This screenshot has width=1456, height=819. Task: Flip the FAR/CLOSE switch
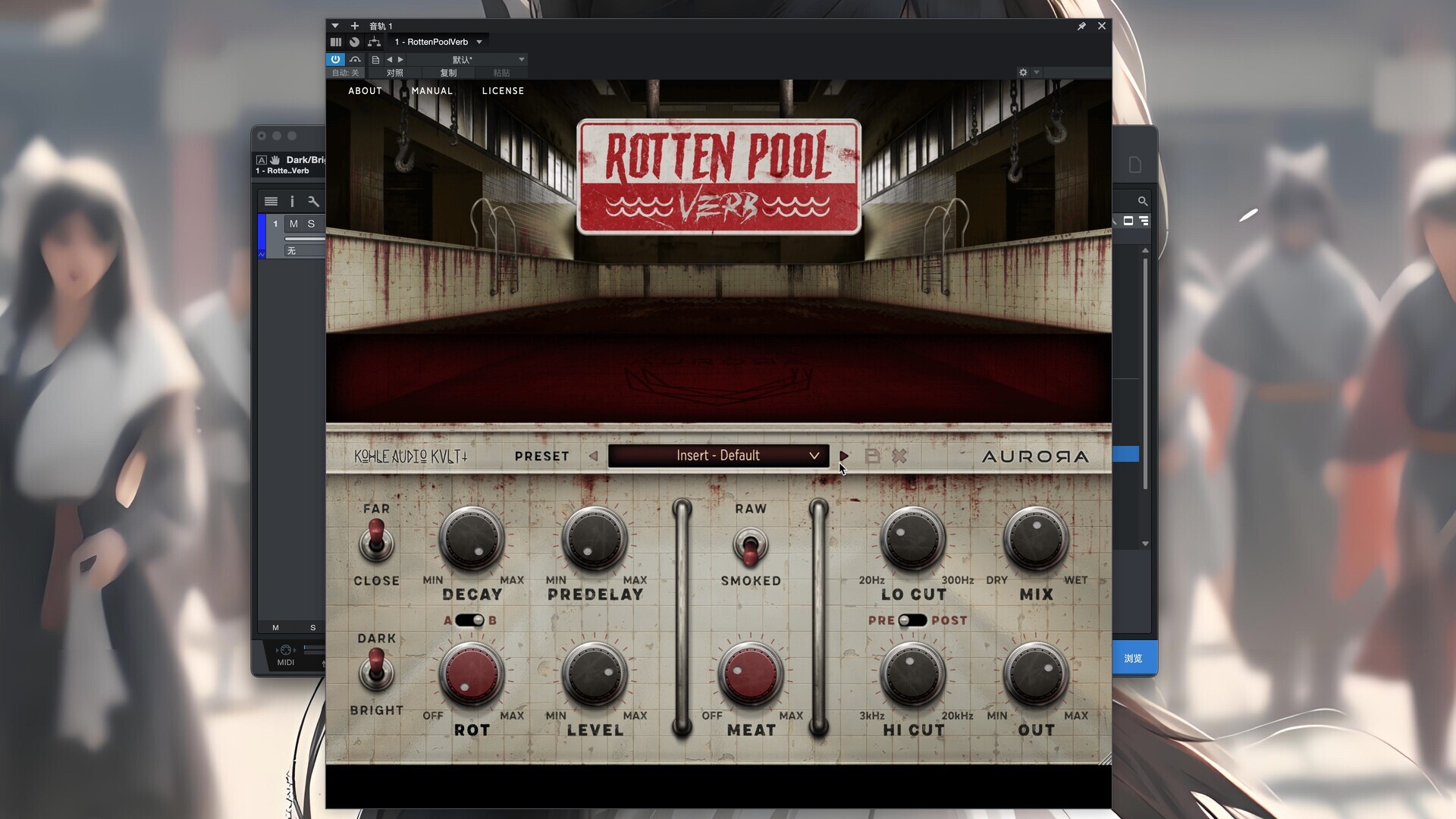(376, 541)
